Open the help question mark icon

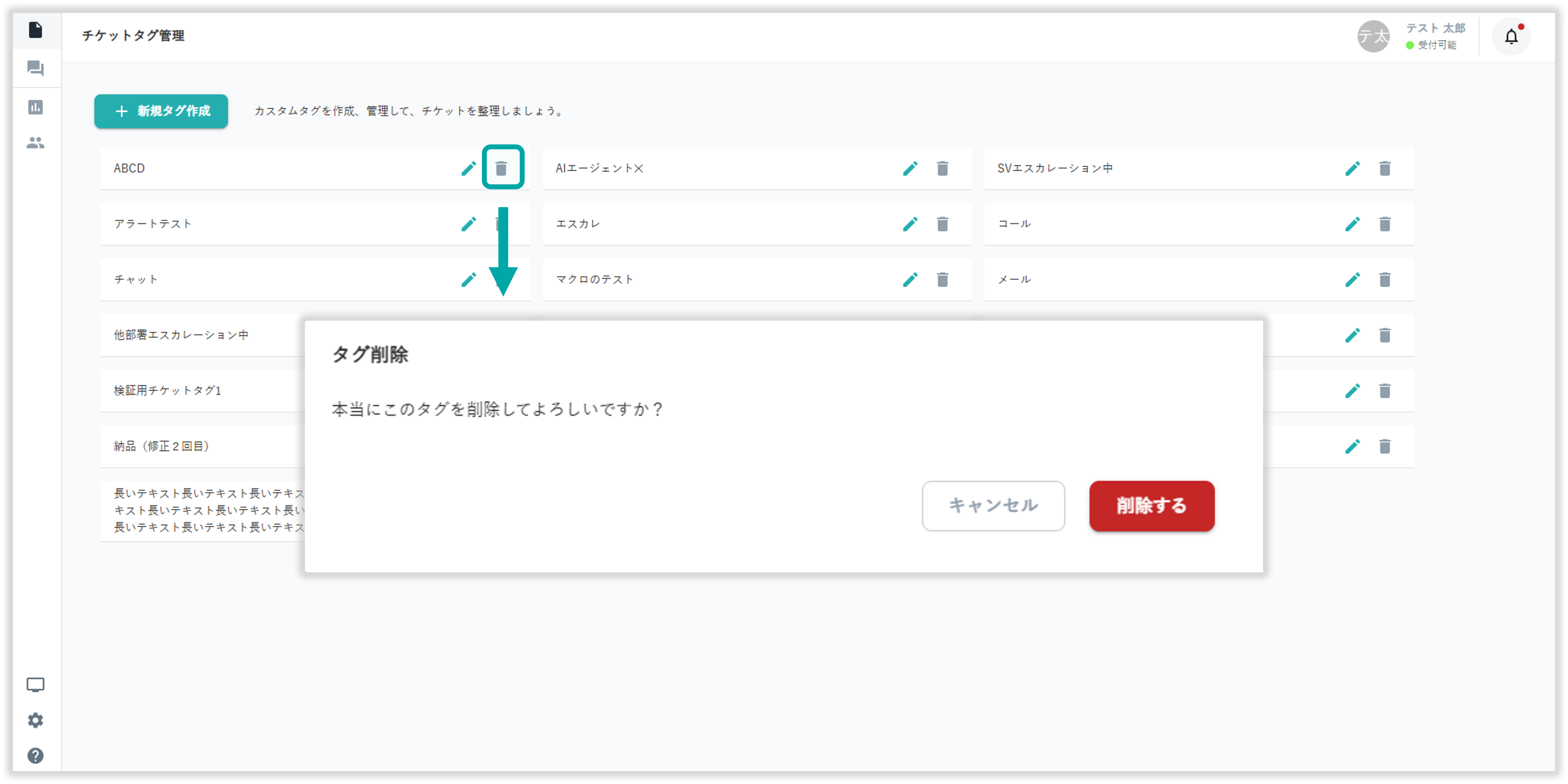pyautogui.click(x=35, y=755)
